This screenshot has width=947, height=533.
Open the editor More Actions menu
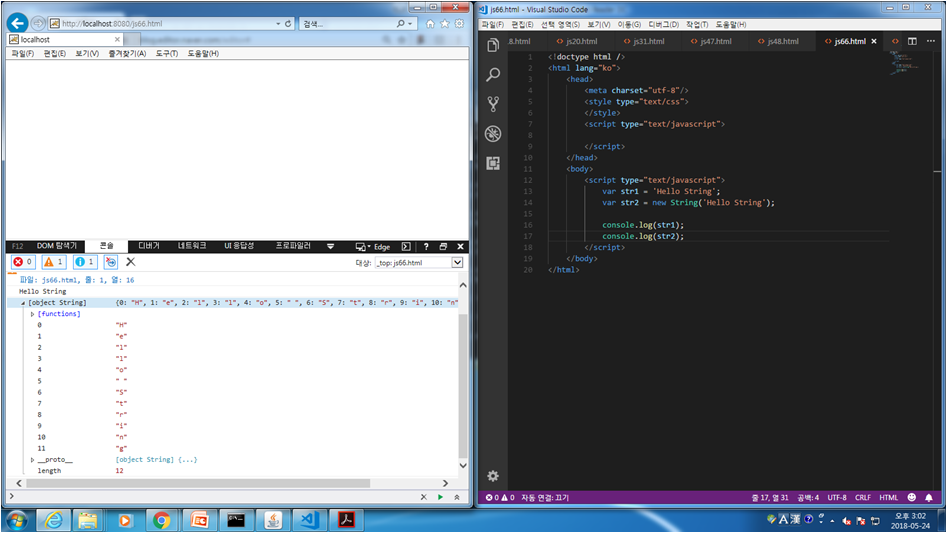931,41
